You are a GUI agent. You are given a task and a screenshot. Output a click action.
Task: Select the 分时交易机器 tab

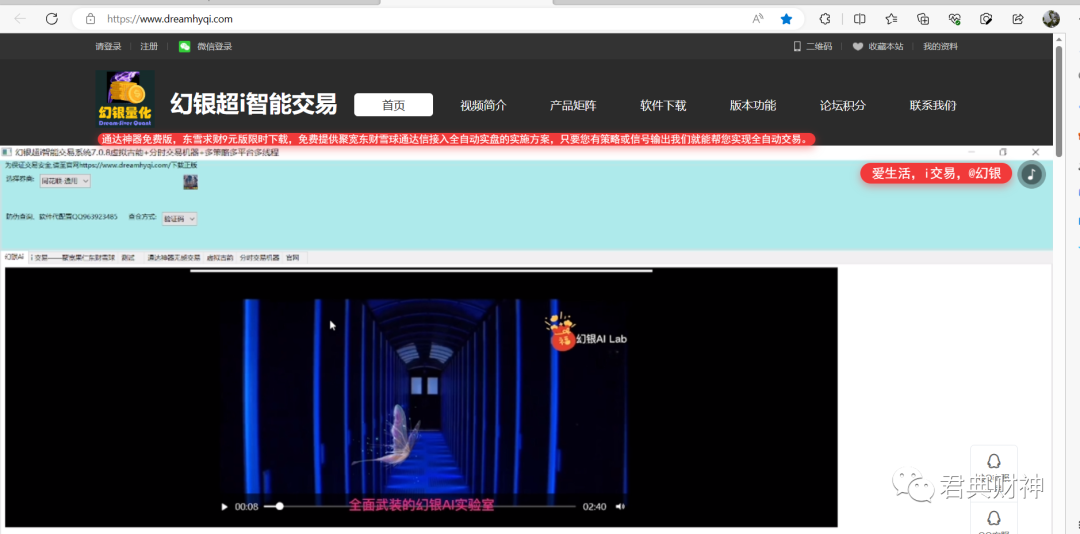[260, 257]
